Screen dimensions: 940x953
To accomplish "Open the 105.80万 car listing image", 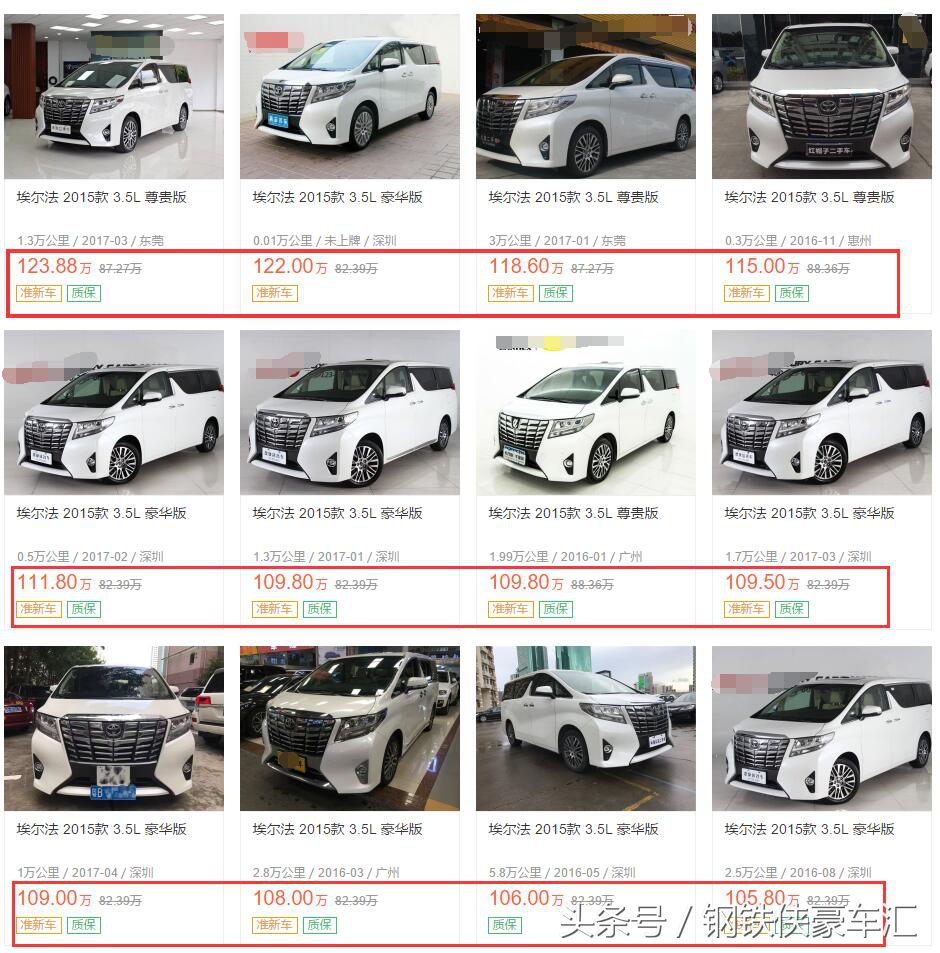I will 822,729.
